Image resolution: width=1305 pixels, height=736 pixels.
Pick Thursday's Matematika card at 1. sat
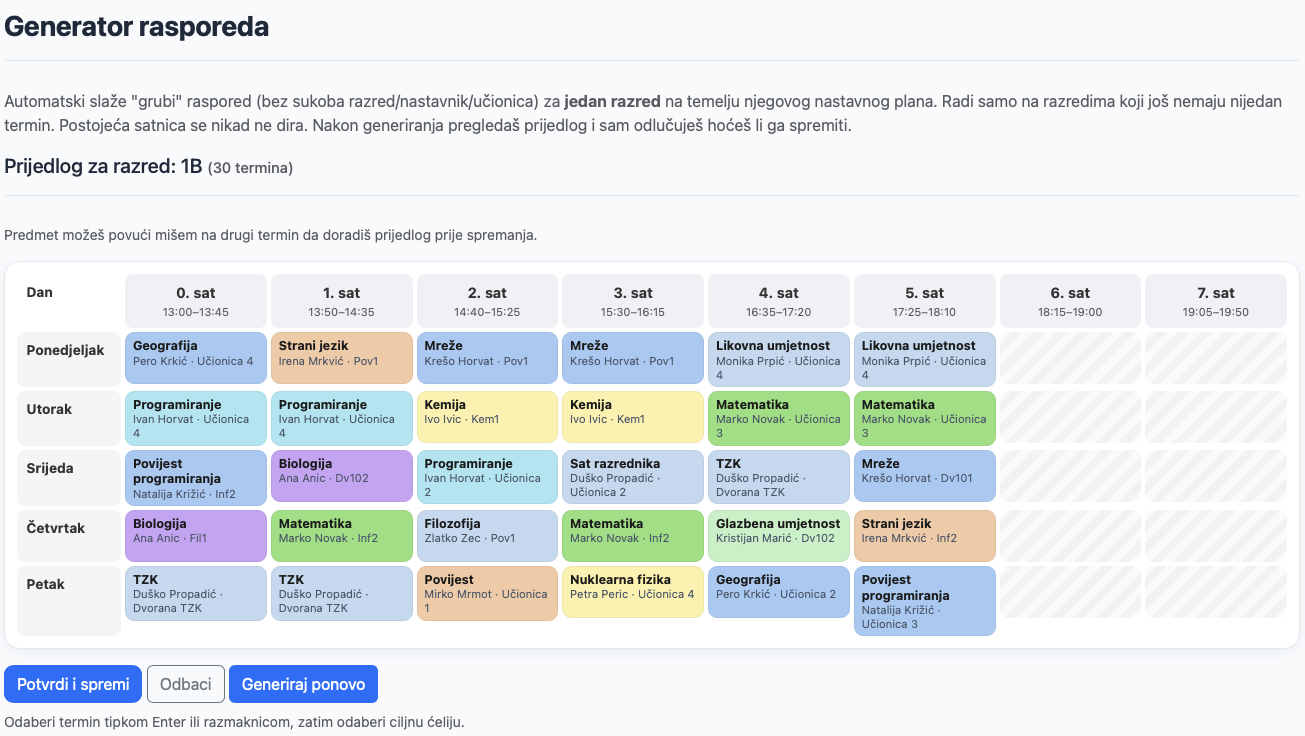point(342,536)
